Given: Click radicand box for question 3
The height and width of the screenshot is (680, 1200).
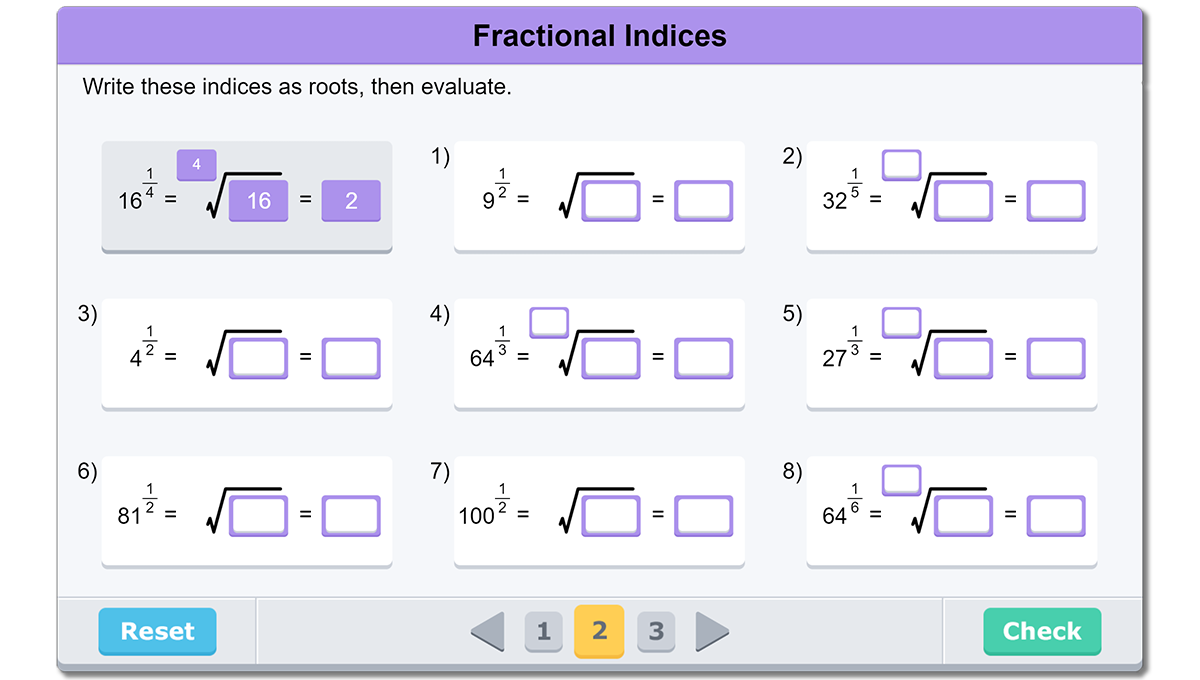Looking at the screenshot, I should 258,359.
